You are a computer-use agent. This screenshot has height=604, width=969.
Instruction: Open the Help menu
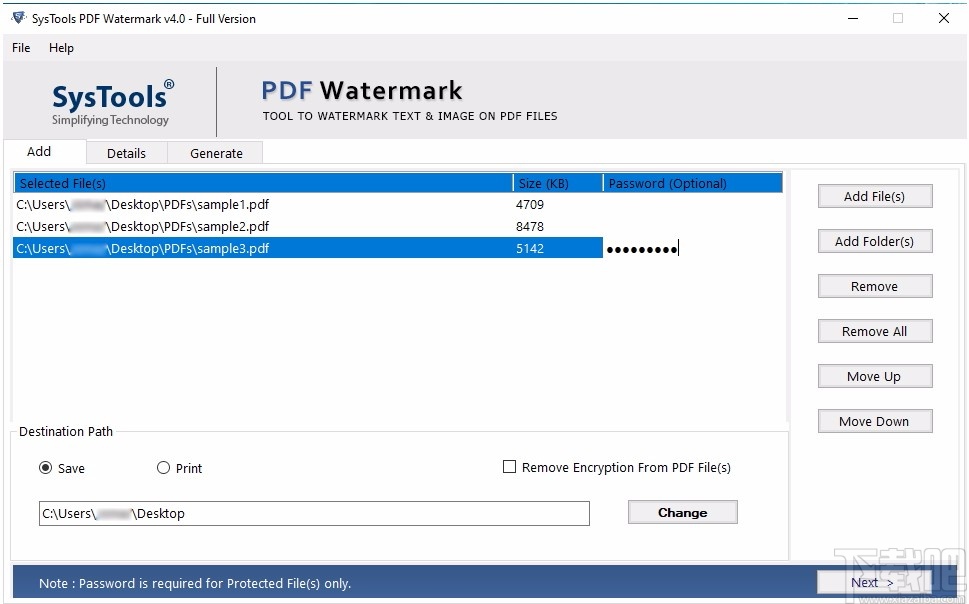coord(61,47)
